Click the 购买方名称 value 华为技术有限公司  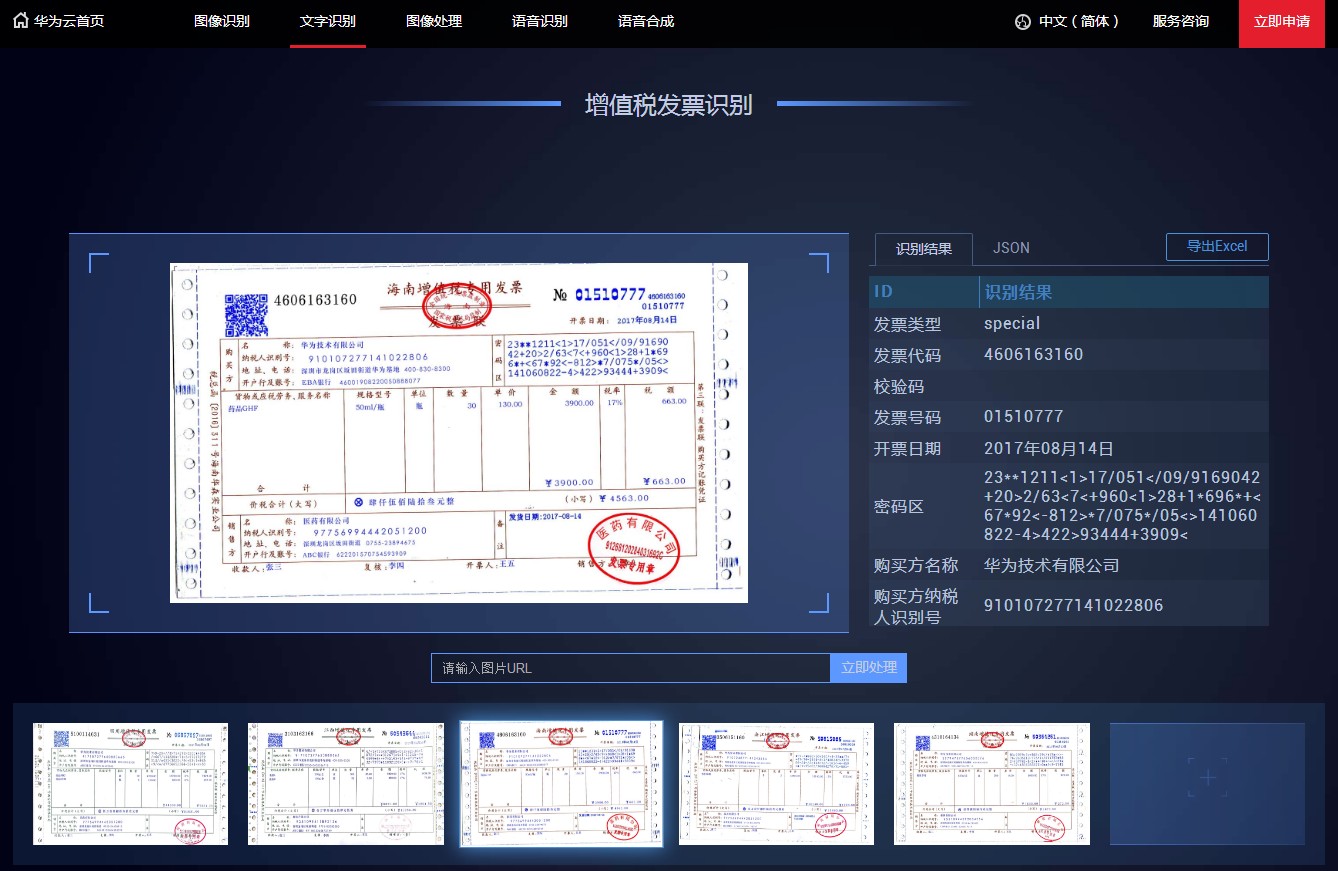tap(1052, 566)
